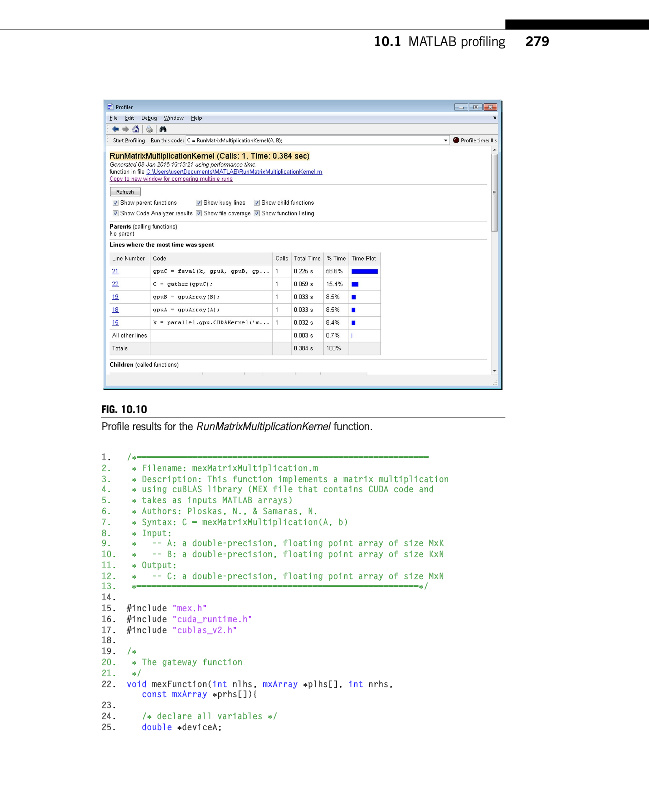
Task: Click the Home icon in Profiler toolbar
Action: click(x=134, y=129)
